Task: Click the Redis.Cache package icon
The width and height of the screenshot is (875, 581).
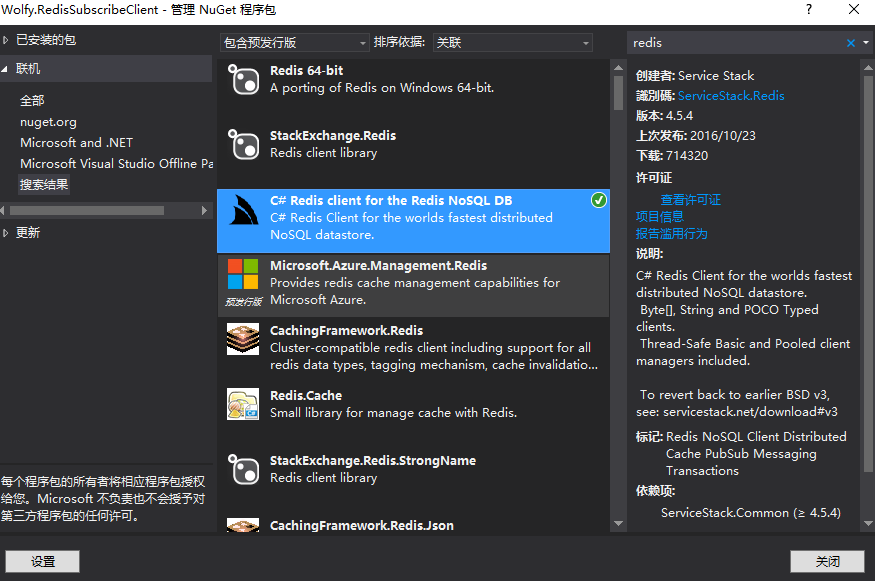Action: tap(243, 404)
